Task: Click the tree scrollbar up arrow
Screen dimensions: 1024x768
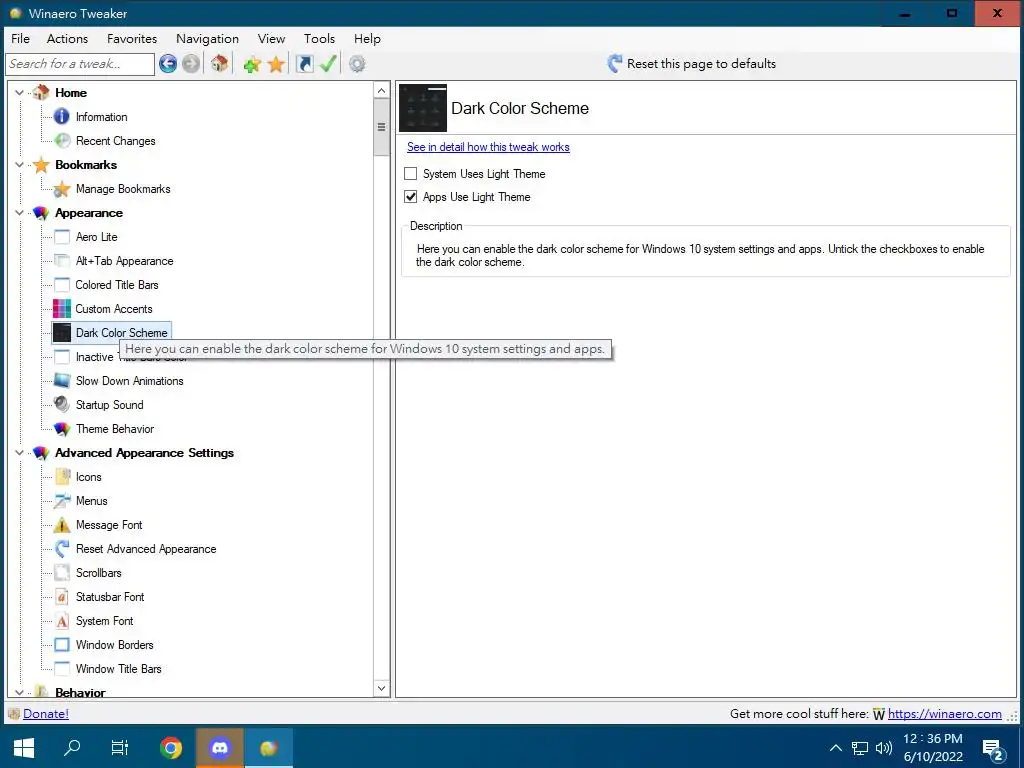Action: (x=382, y=90)
